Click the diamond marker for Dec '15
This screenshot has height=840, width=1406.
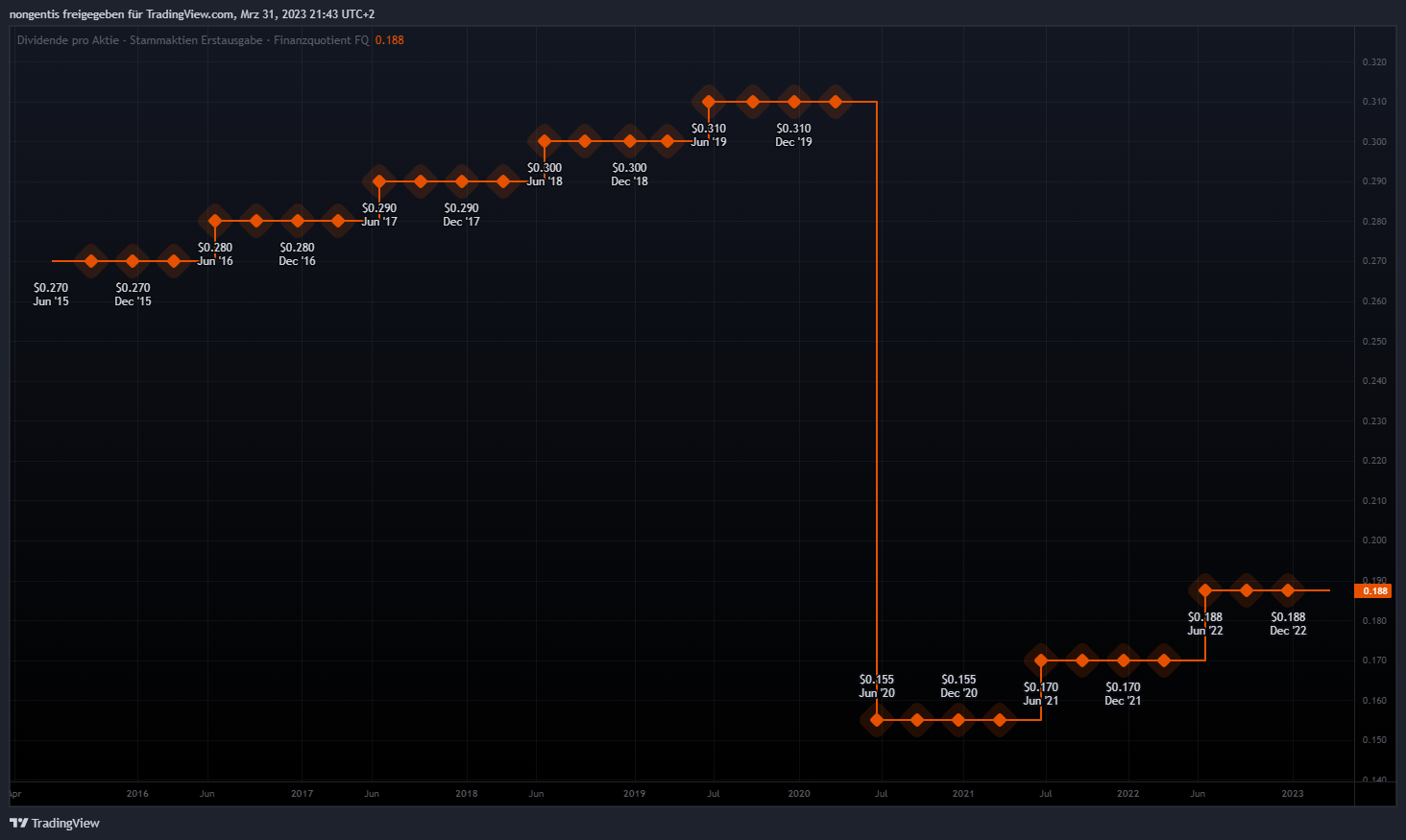[133, 261]
